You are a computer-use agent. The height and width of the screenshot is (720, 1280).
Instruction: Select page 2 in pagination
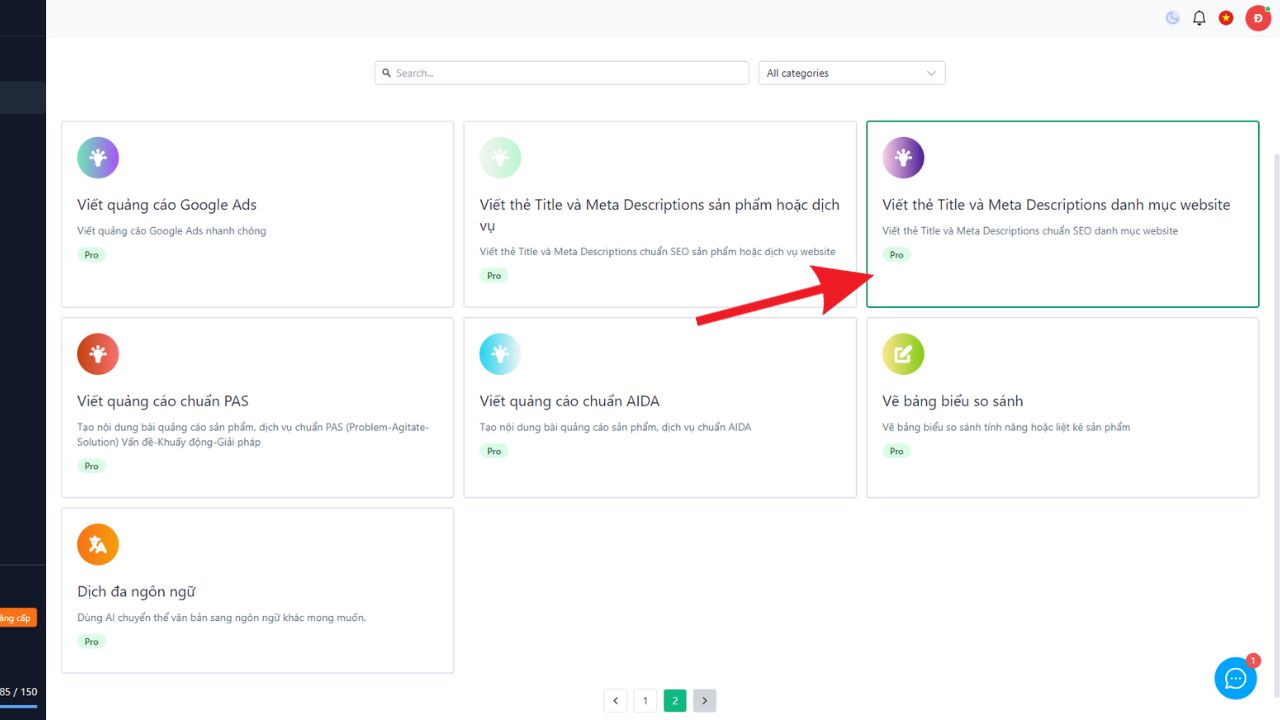(675, 701)
